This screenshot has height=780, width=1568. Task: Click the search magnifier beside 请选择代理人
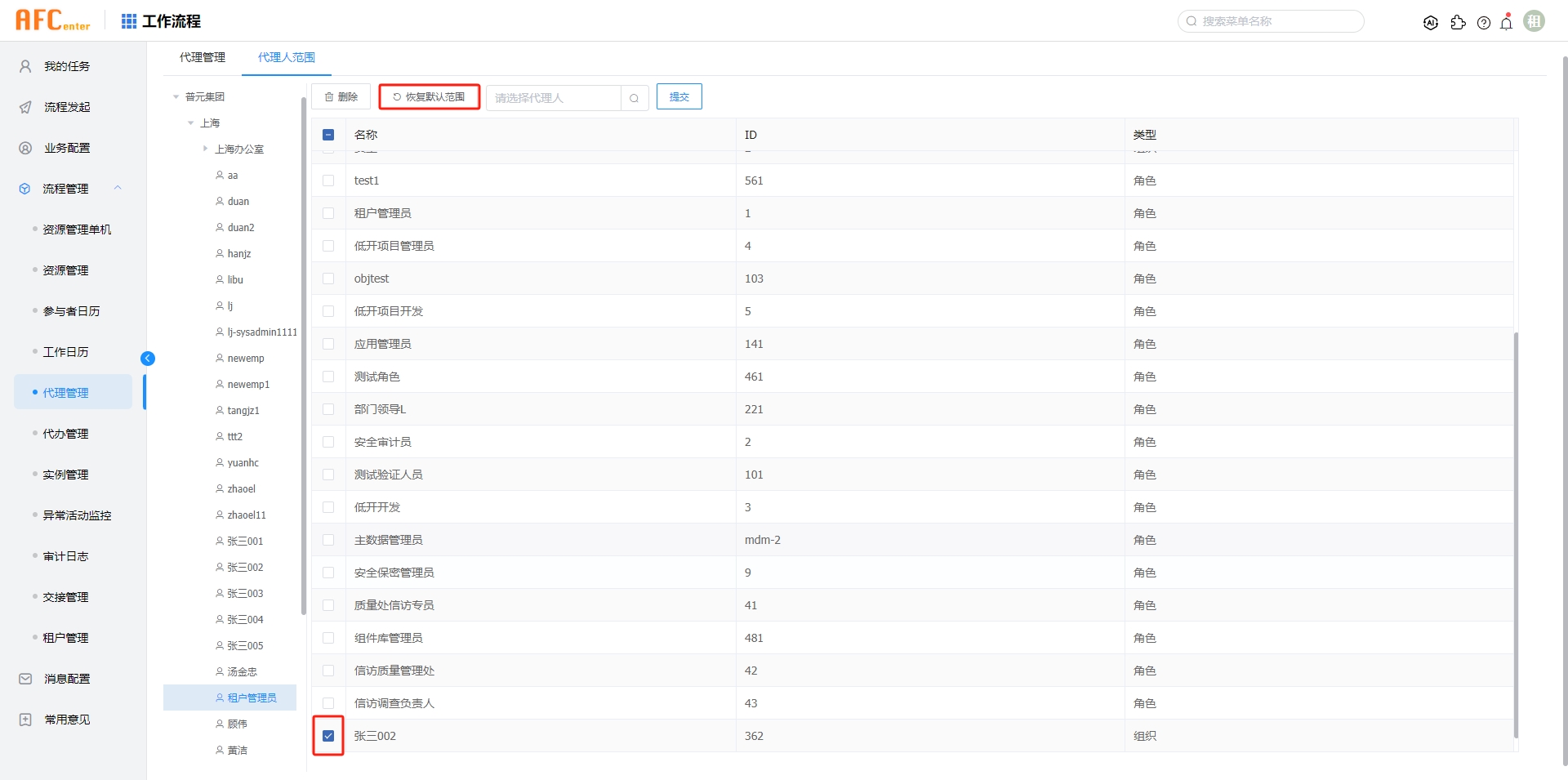[x=635, y=97]
